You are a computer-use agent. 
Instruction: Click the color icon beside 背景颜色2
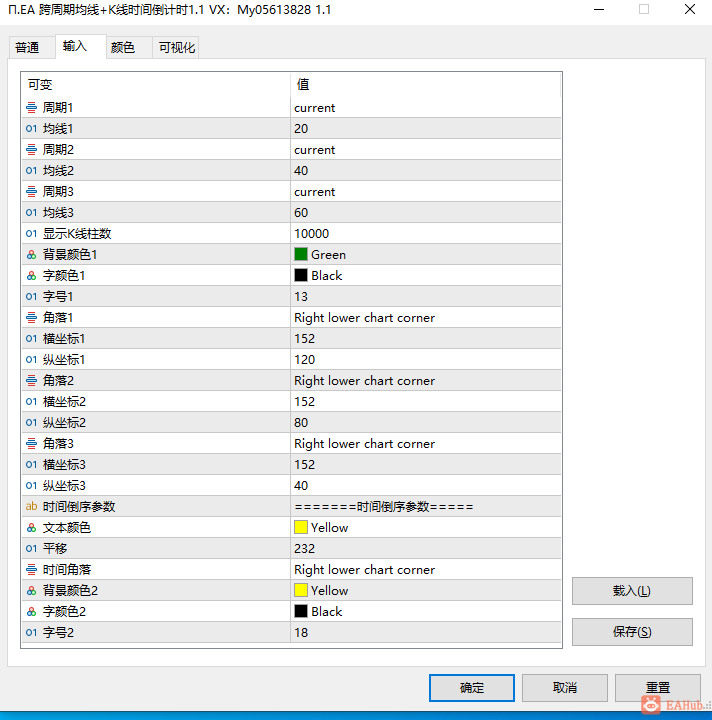(31, 591)
